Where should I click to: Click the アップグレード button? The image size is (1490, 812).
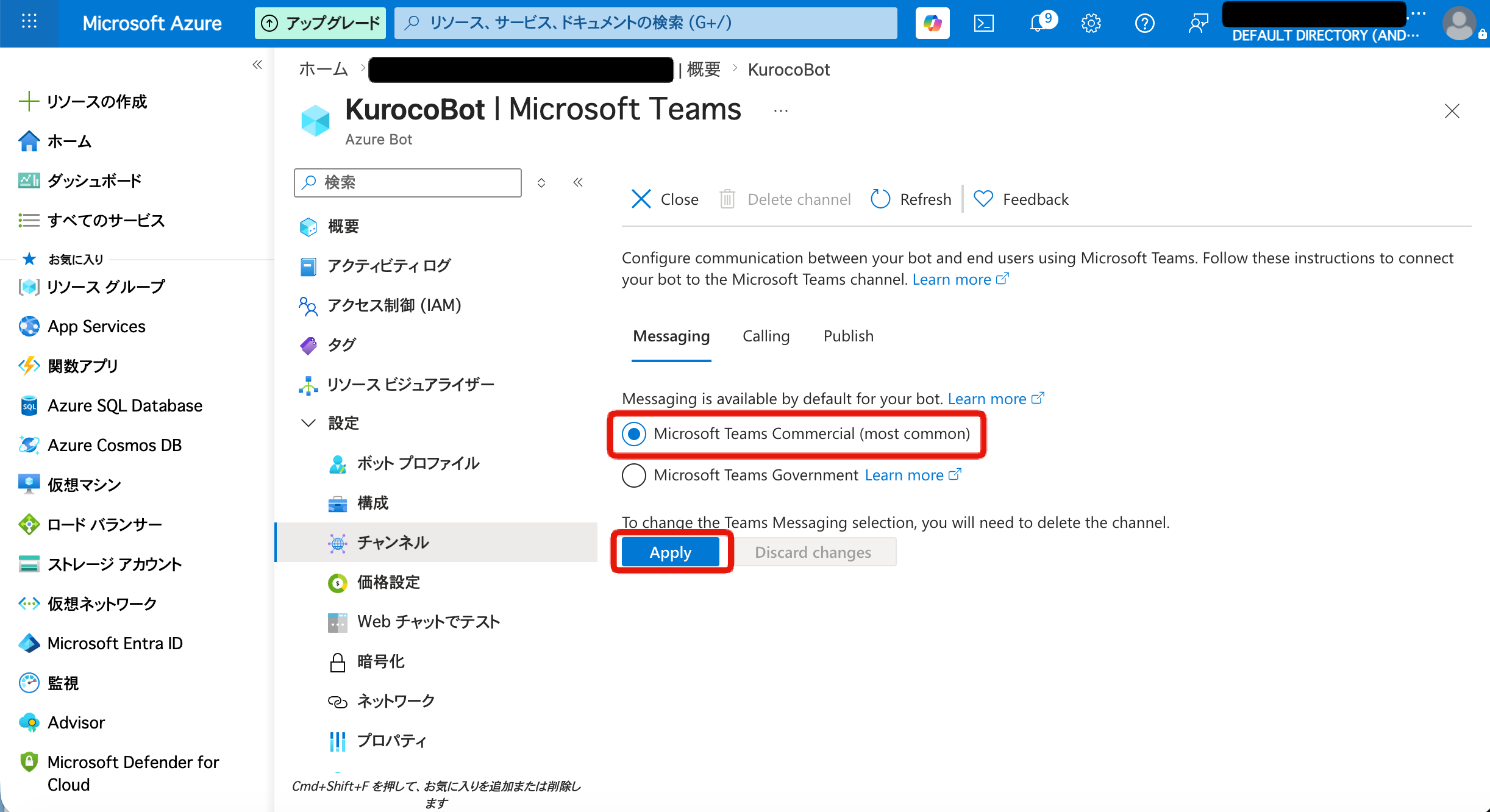(320, 23)
